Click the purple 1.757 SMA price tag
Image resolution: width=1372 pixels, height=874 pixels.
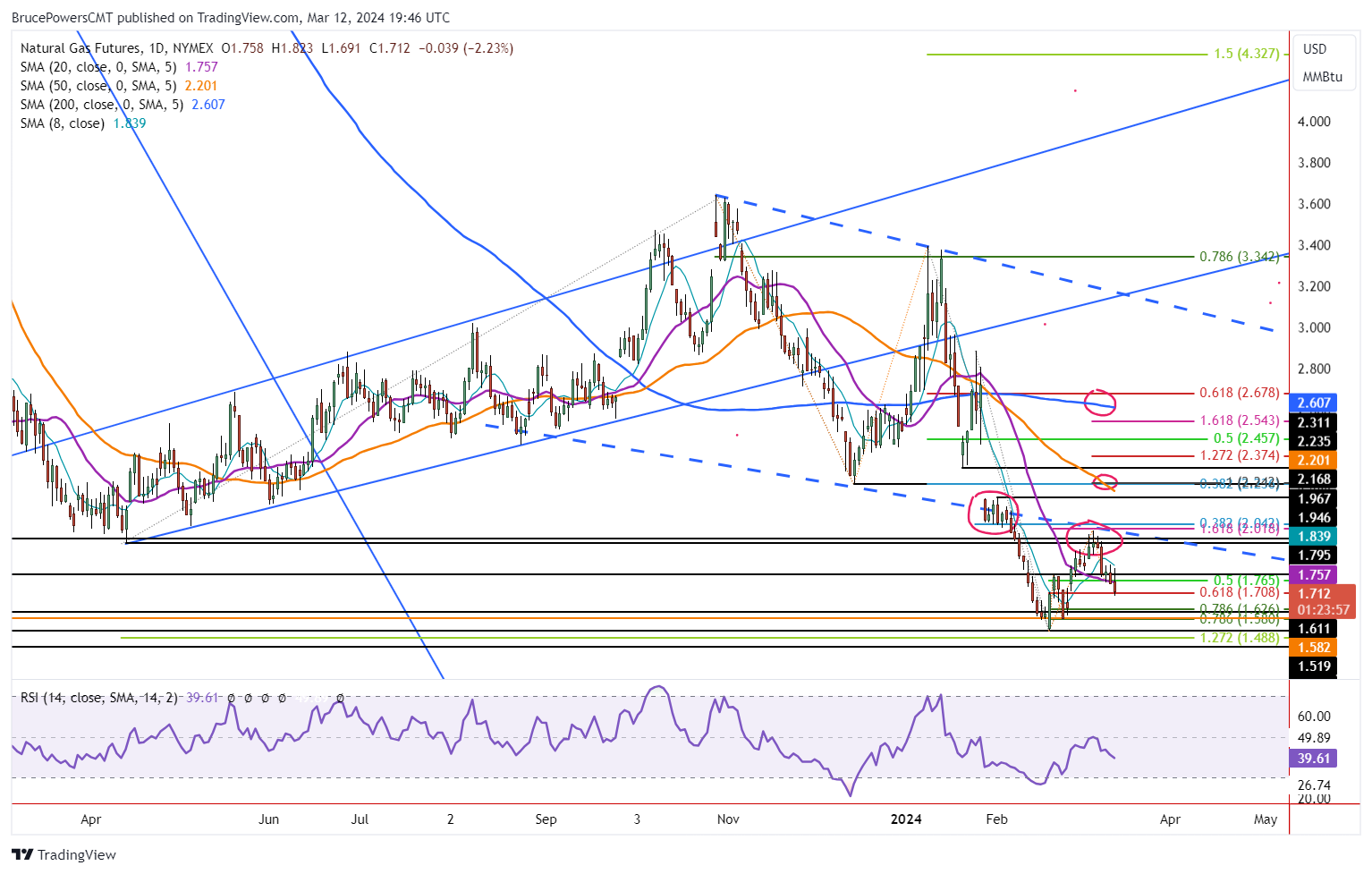pyautogui.click(x=1313, y=574)
